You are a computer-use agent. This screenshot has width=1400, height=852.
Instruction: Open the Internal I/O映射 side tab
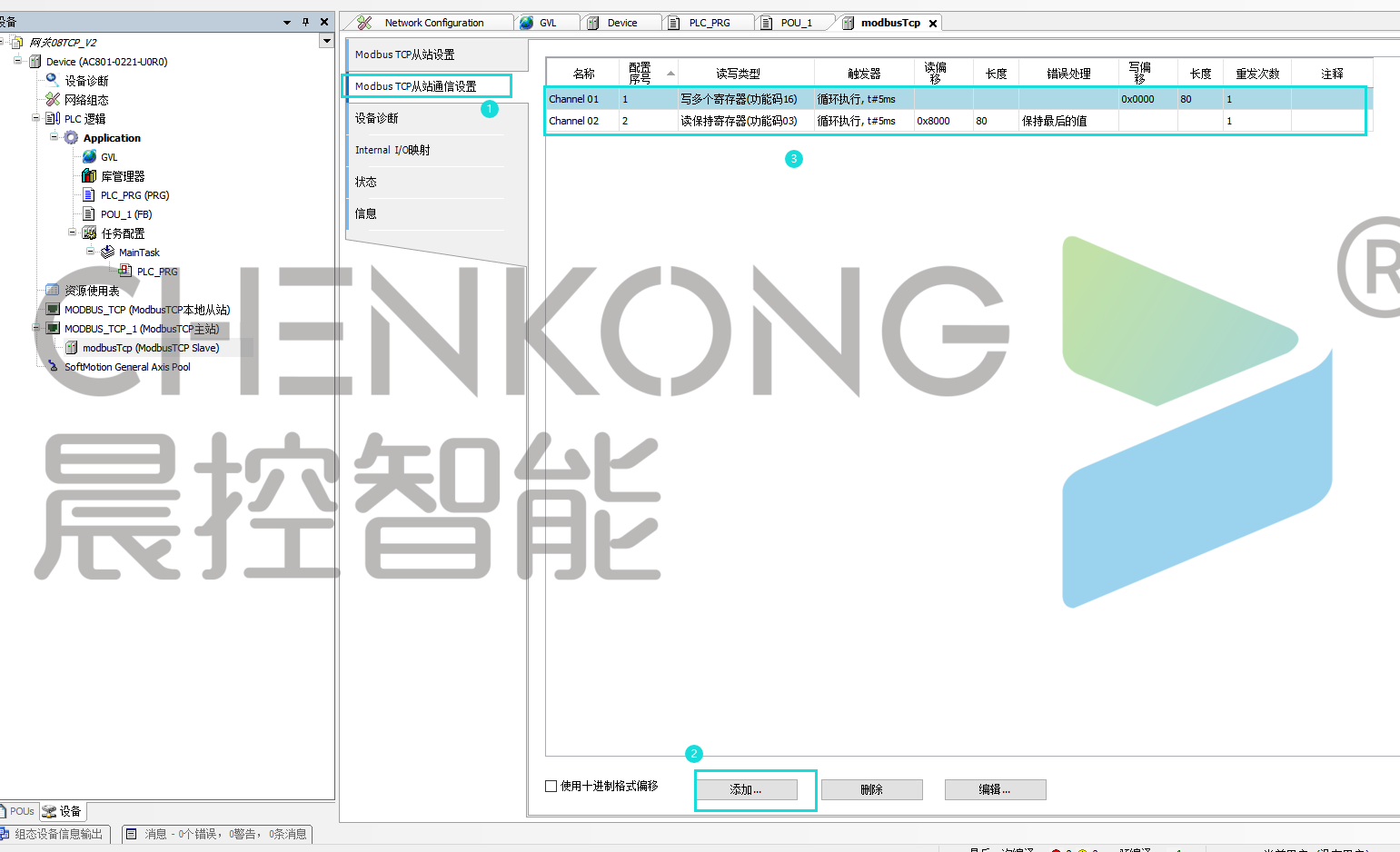(392, 150)
